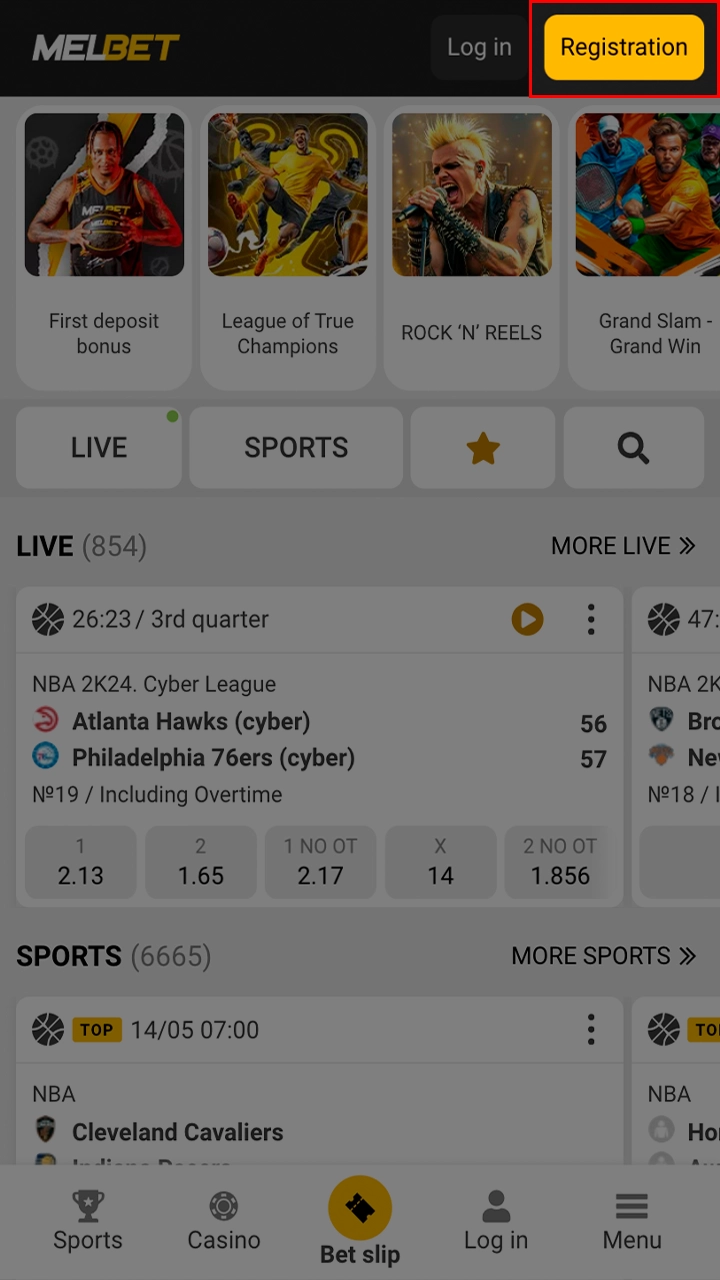The height and width of the screenshot is (1280, 720).
Task: Select odds 2.13 for outcome 1
Action: click(x=80, y=862)
